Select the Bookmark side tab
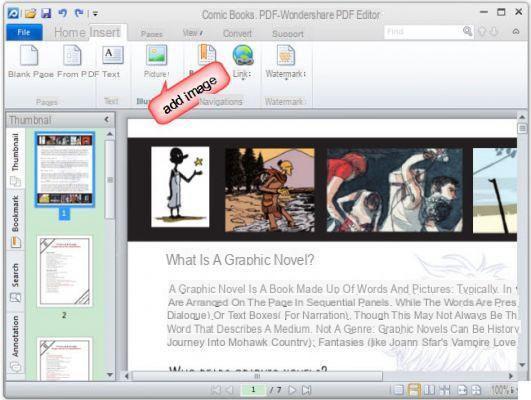531x400 pixels. click(x=15, y=221)
